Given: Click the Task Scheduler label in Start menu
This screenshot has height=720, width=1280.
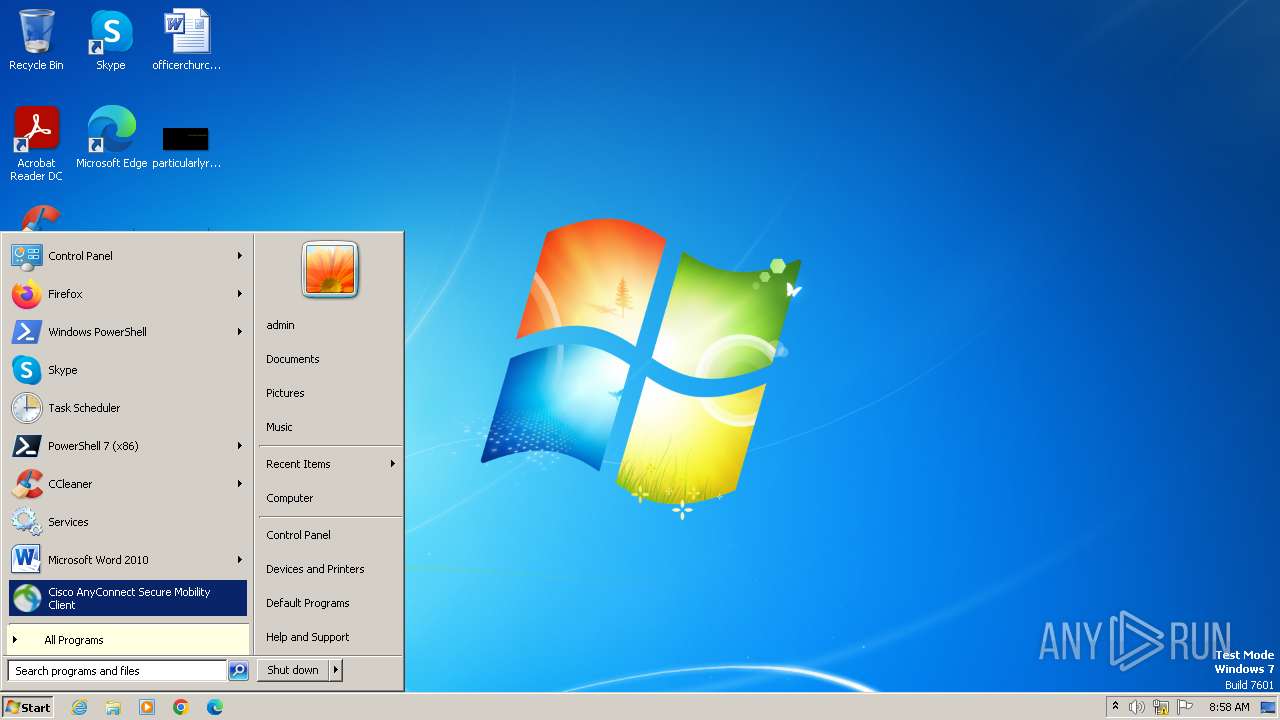Looking at the screenshot, I should tap(84, 408).
